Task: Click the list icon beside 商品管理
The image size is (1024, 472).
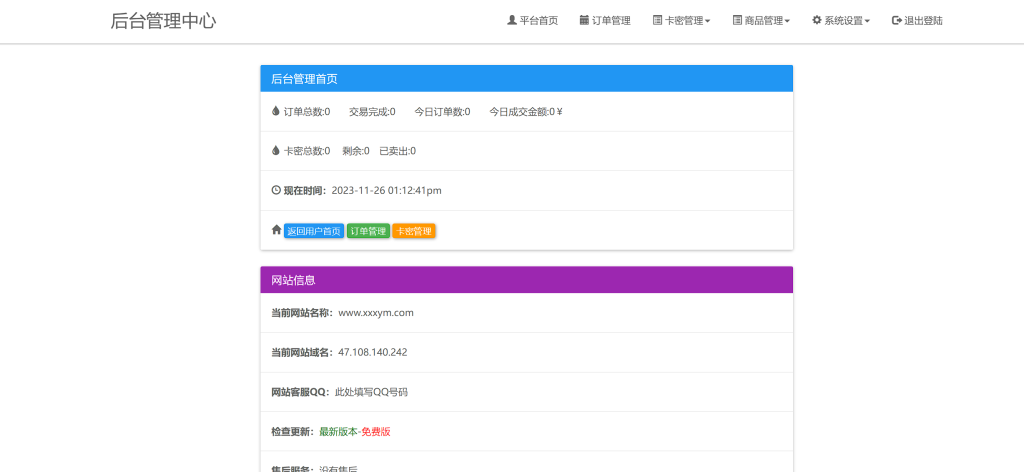Action: pyautogui.click(x=737, y=20)
